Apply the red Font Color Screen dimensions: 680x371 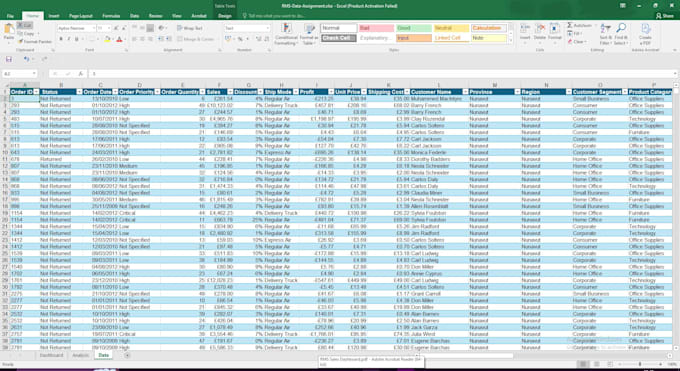119,39
